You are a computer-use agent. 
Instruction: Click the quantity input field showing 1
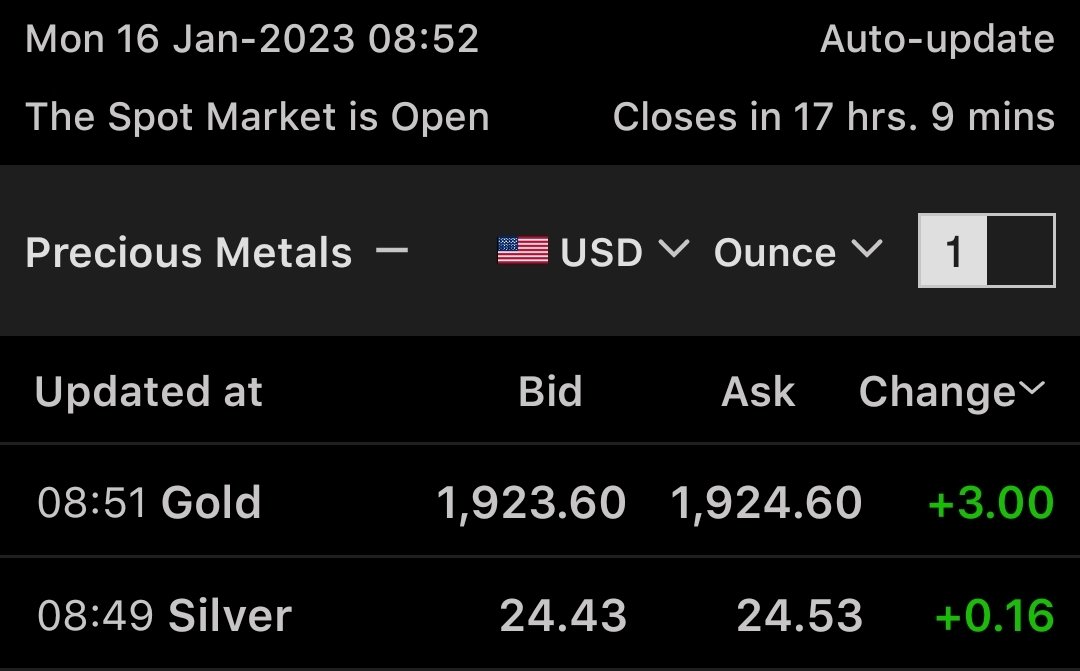click(x=986, y=251)
